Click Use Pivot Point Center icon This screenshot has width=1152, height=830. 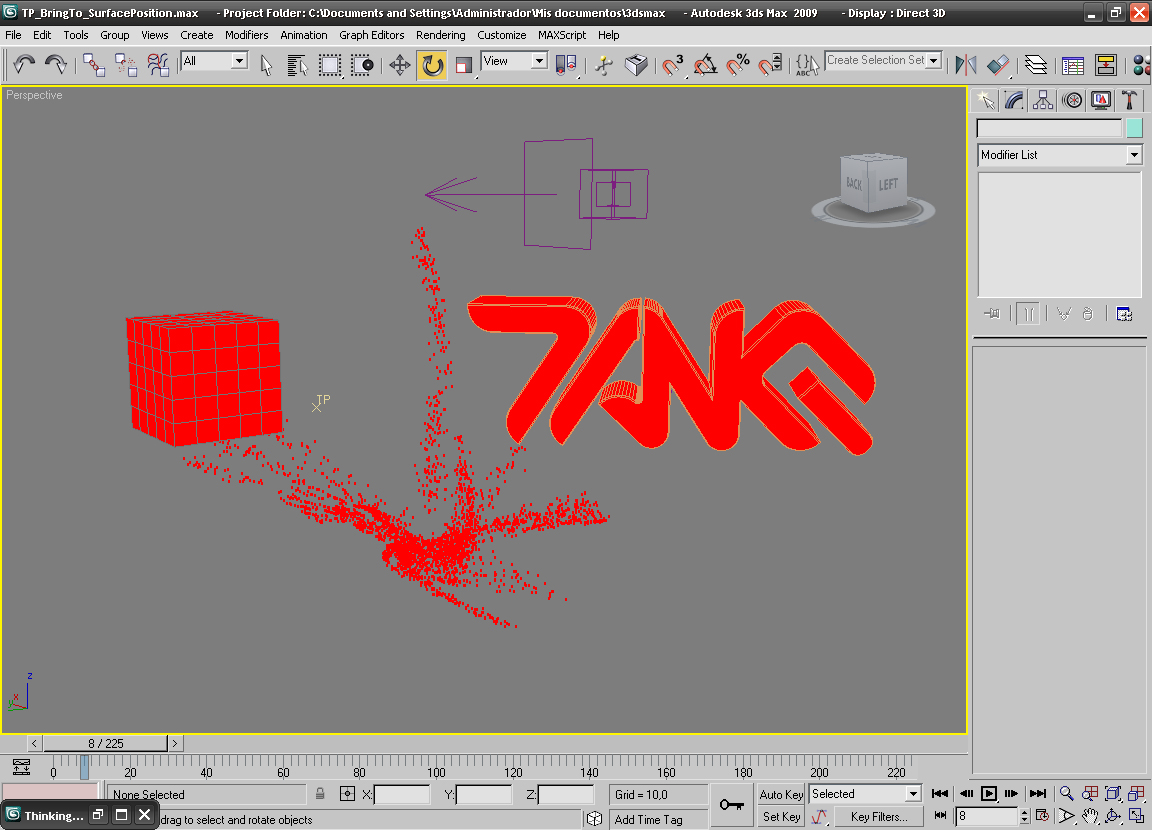pos(566,65)
